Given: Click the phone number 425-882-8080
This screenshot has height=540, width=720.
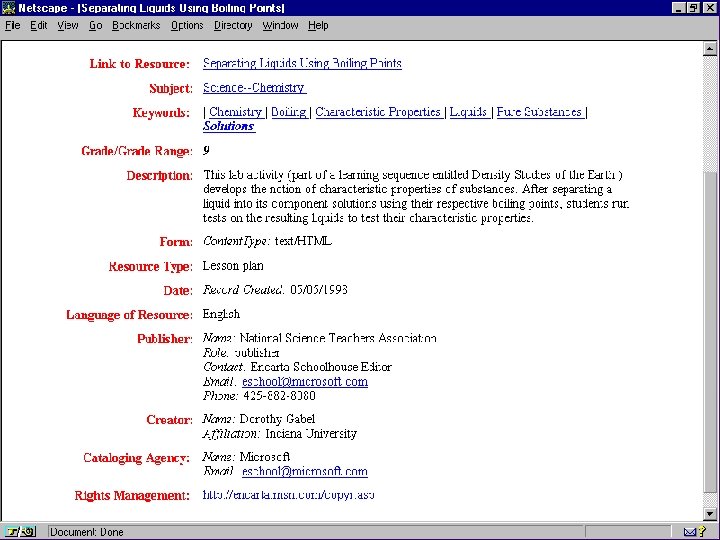Looking at the screenshot, I should click(280, 395).
